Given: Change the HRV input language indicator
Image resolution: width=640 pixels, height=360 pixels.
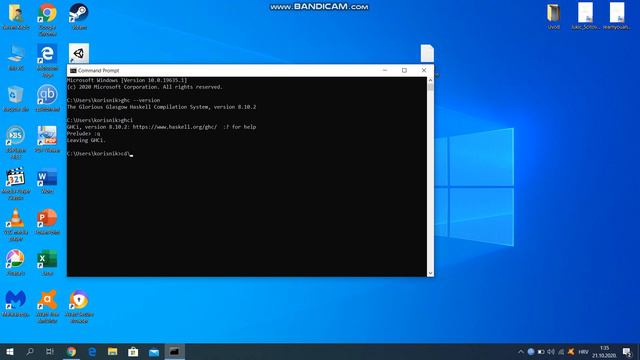Looking at the screenshot, I should click(584, 351).
